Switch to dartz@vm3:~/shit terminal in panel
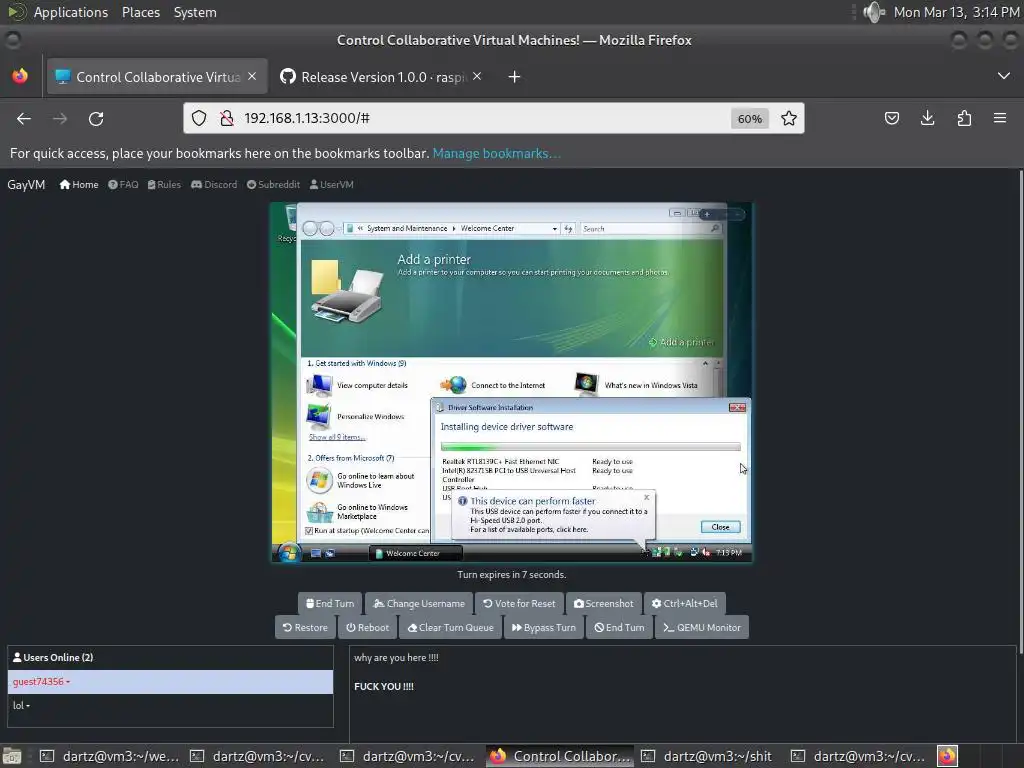Viewport: 1024px width, 768px height. click(709, 756)
